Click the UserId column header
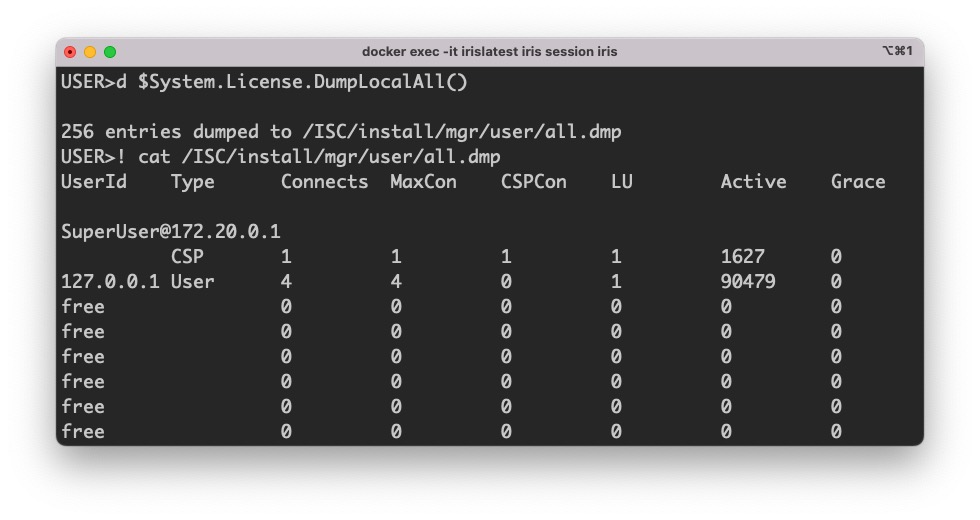Image resolution: width=980 pixels, height=520 pixels. 94,182
